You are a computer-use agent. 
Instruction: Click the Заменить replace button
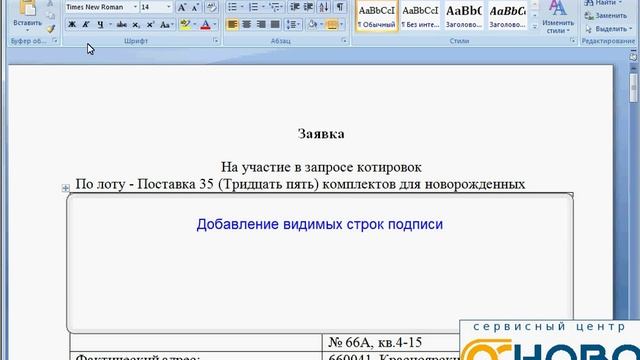click(606, 16)
